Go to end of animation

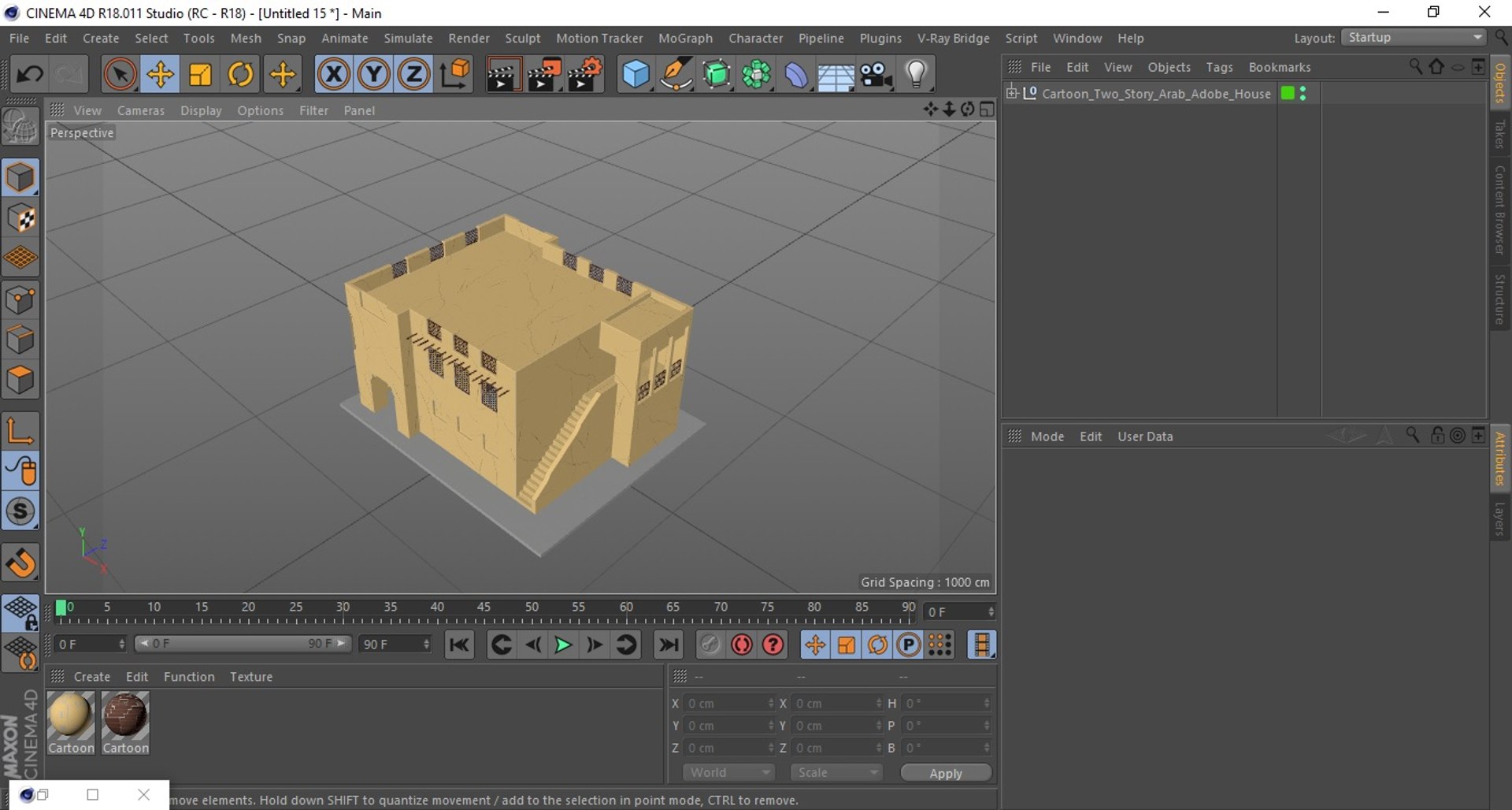click(669, 645)
